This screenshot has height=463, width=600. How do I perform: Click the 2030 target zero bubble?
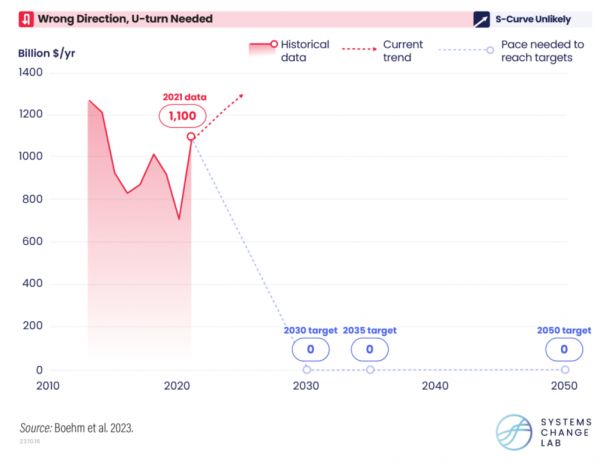click(x=311, y=349)
